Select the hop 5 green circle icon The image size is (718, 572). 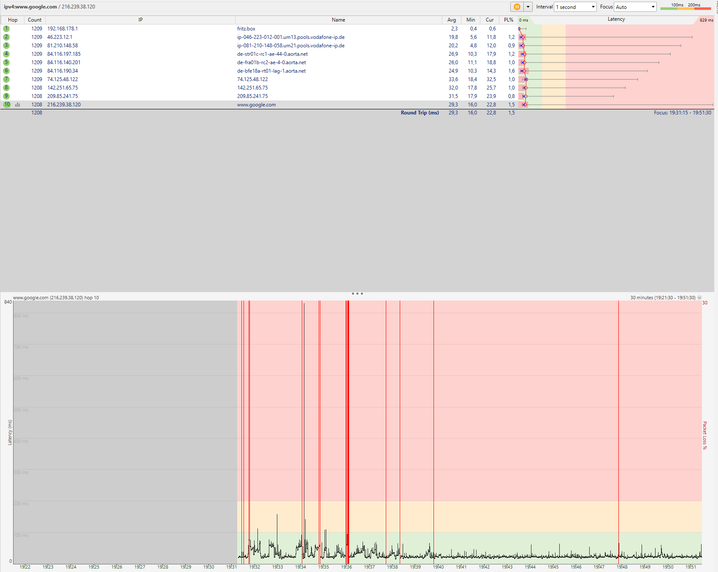click(x=6, y=62)
